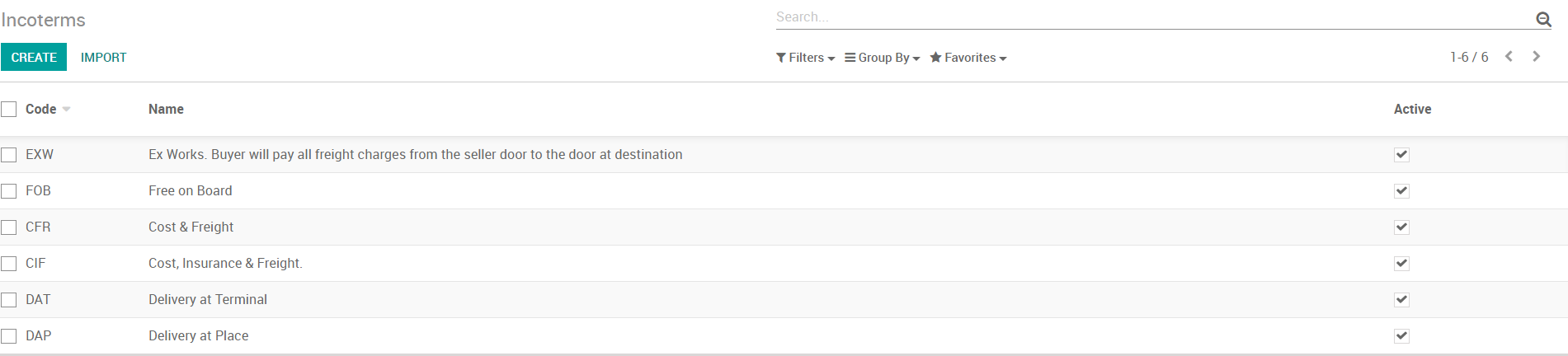Expand the Group By dropdown
The width and height of the screenshot is (1568, 356).
pyautogui.click(x=882, y=58)
